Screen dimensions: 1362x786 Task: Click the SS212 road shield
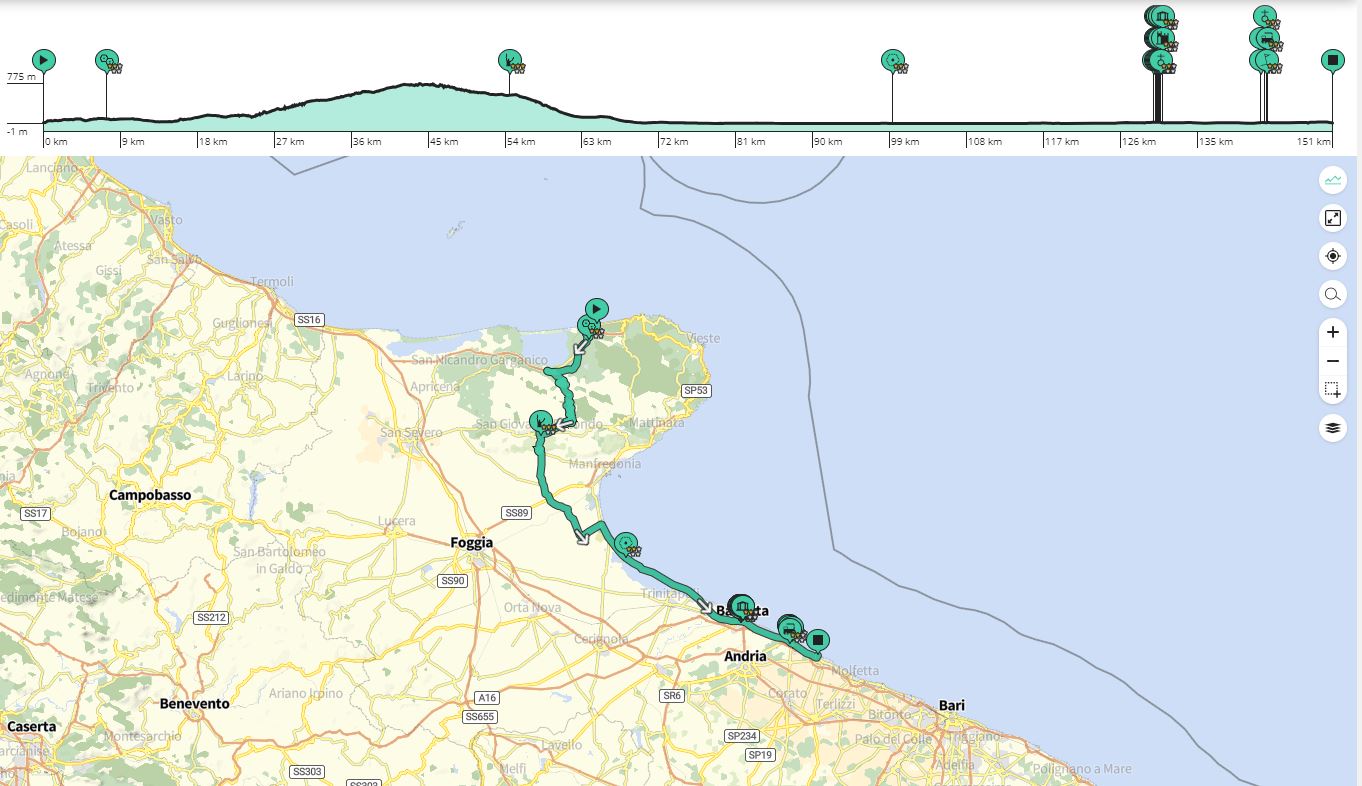coord(212,617)
